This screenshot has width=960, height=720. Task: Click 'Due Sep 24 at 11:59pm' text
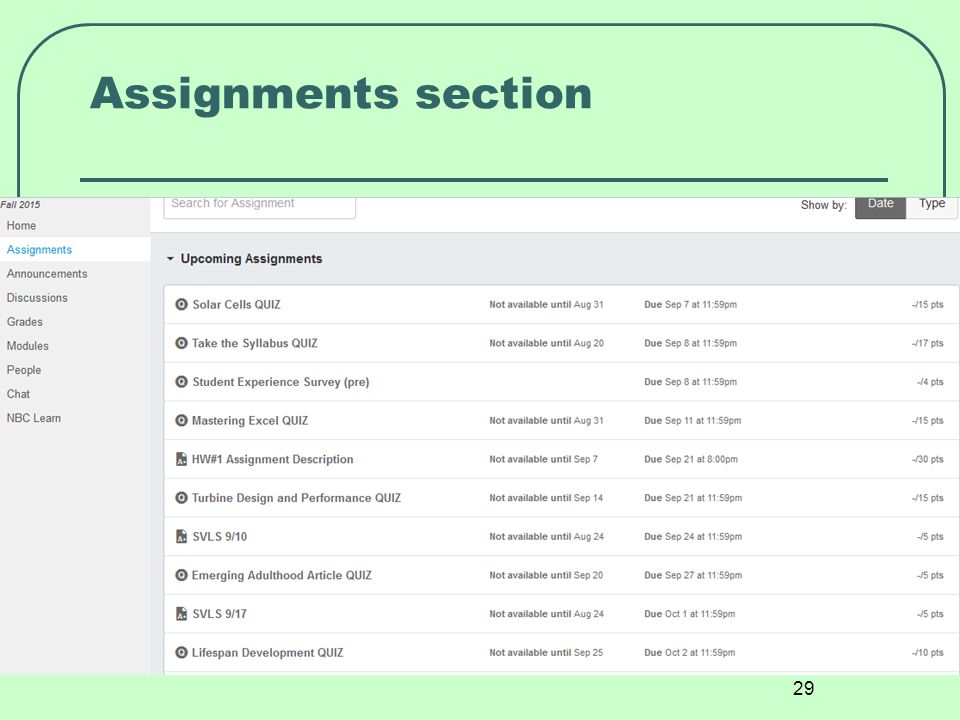[x=693, y=536]
